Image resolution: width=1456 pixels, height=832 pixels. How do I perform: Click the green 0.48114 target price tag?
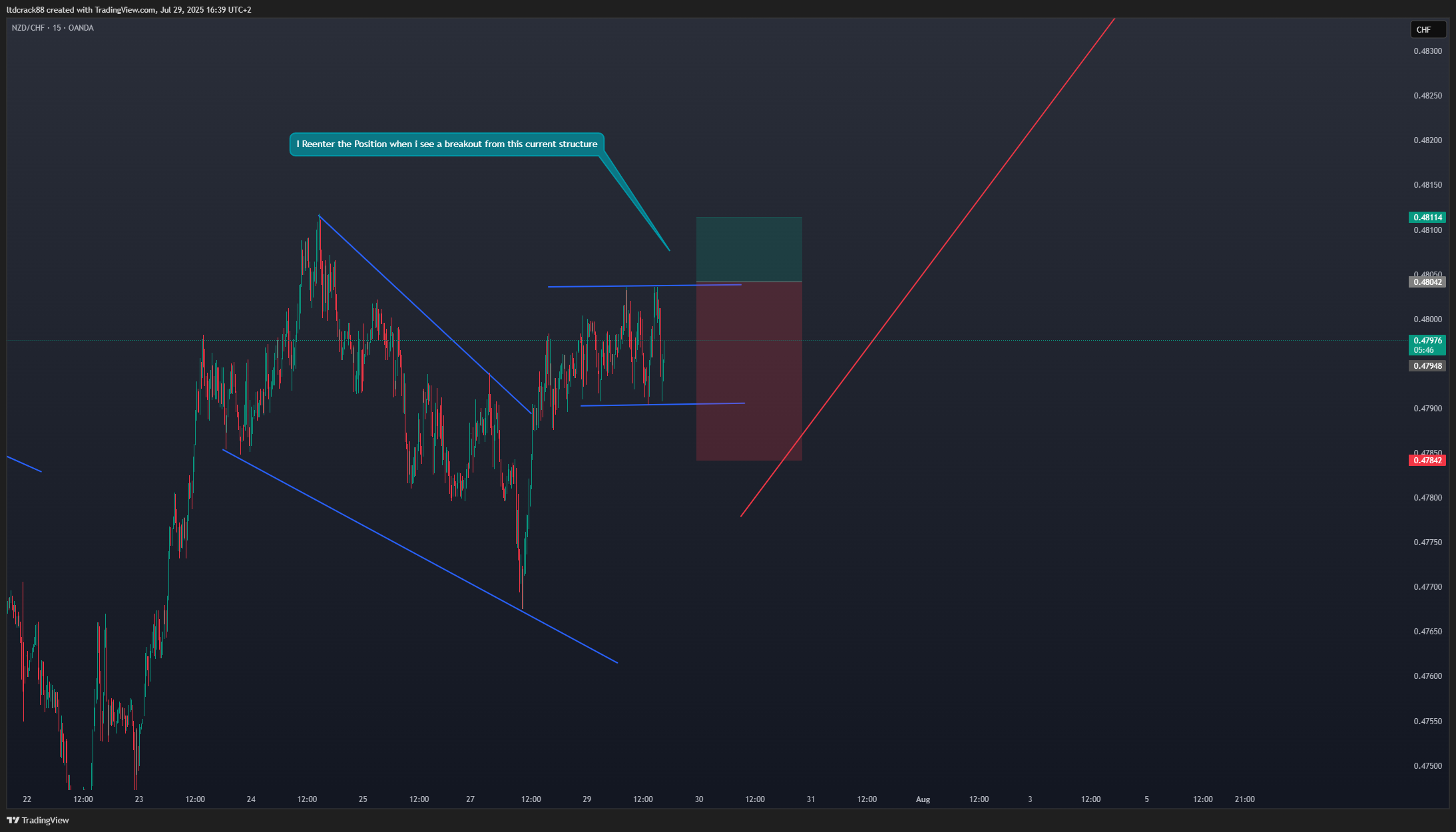pos(1427,218)
